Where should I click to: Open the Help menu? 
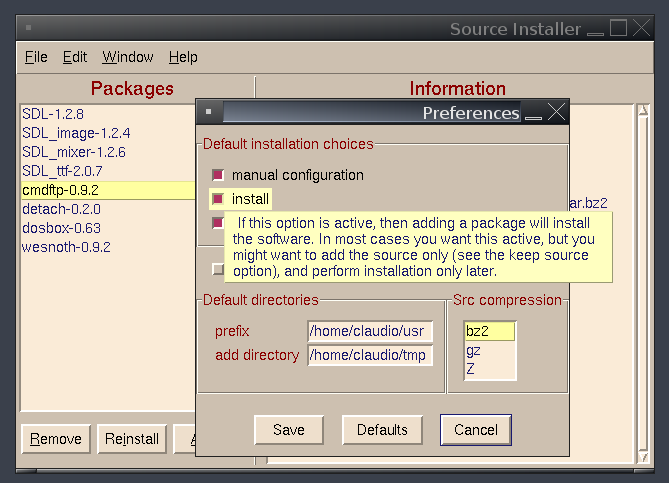pyautogui.click(x=183, y=57)
